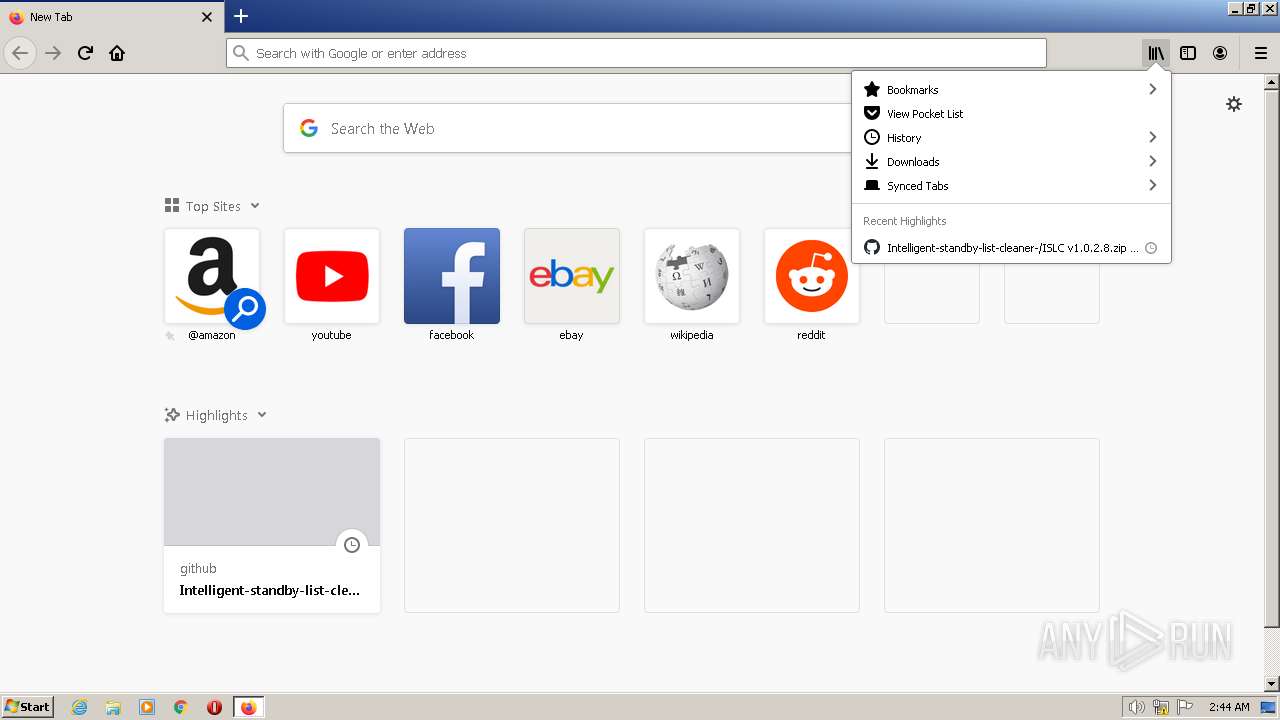Click the forward navigation arrow
1280x720 pixels.
pyautogui.click(x=53, y=53)
